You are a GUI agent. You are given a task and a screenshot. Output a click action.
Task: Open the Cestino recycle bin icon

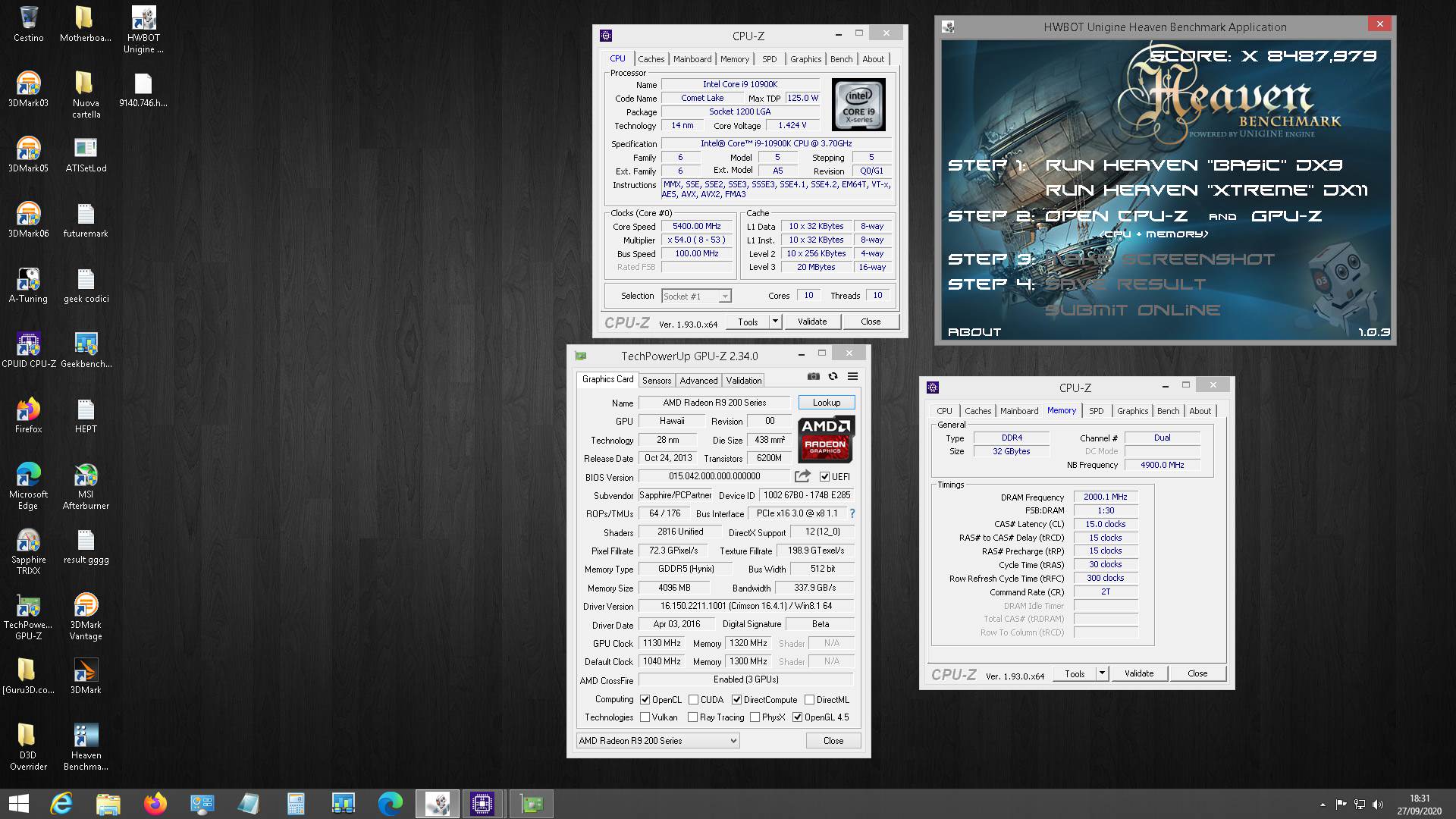tap(28, 24)
